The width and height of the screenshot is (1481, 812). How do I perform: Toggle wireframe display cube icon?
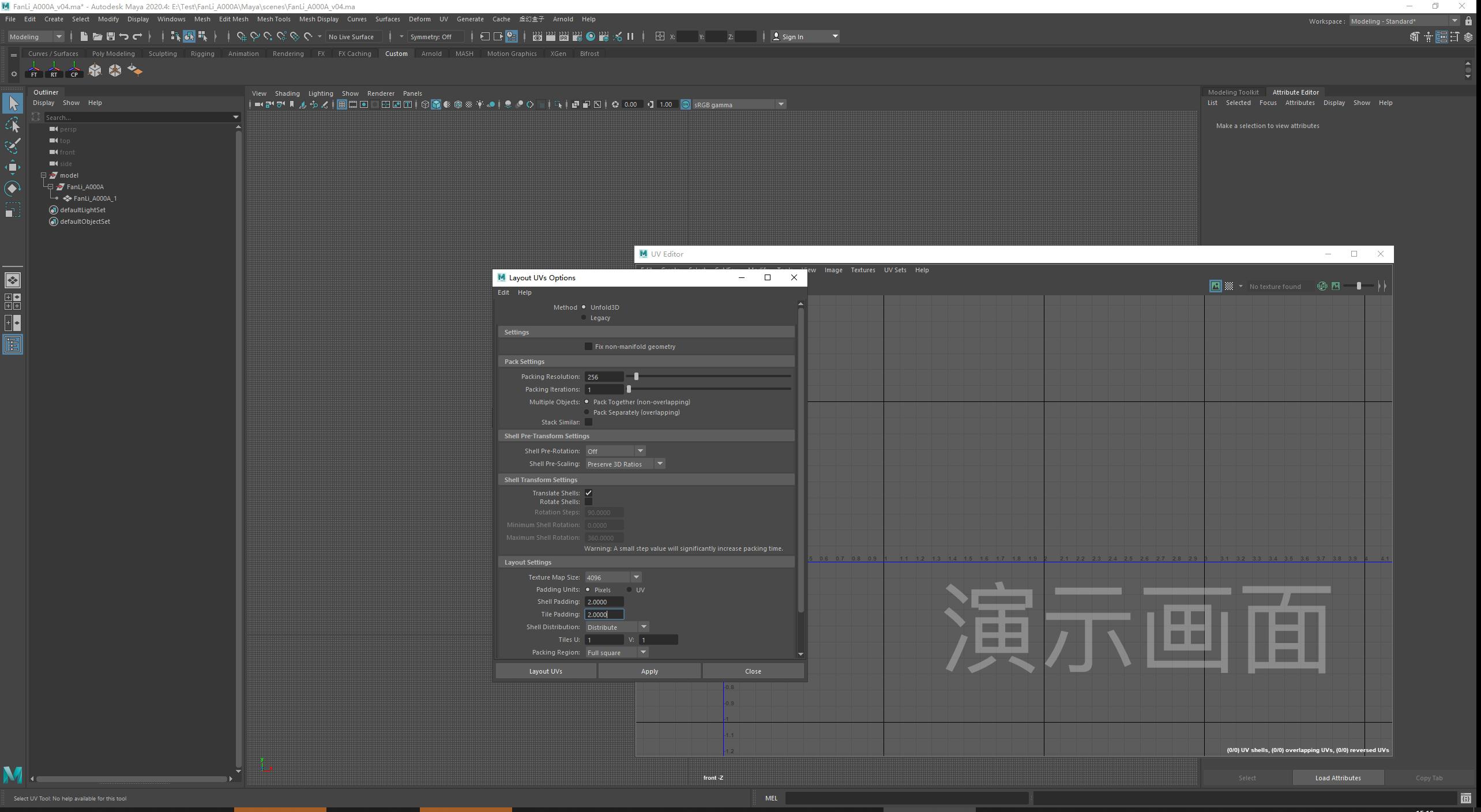pyautogui.click(x=425, y=104)
